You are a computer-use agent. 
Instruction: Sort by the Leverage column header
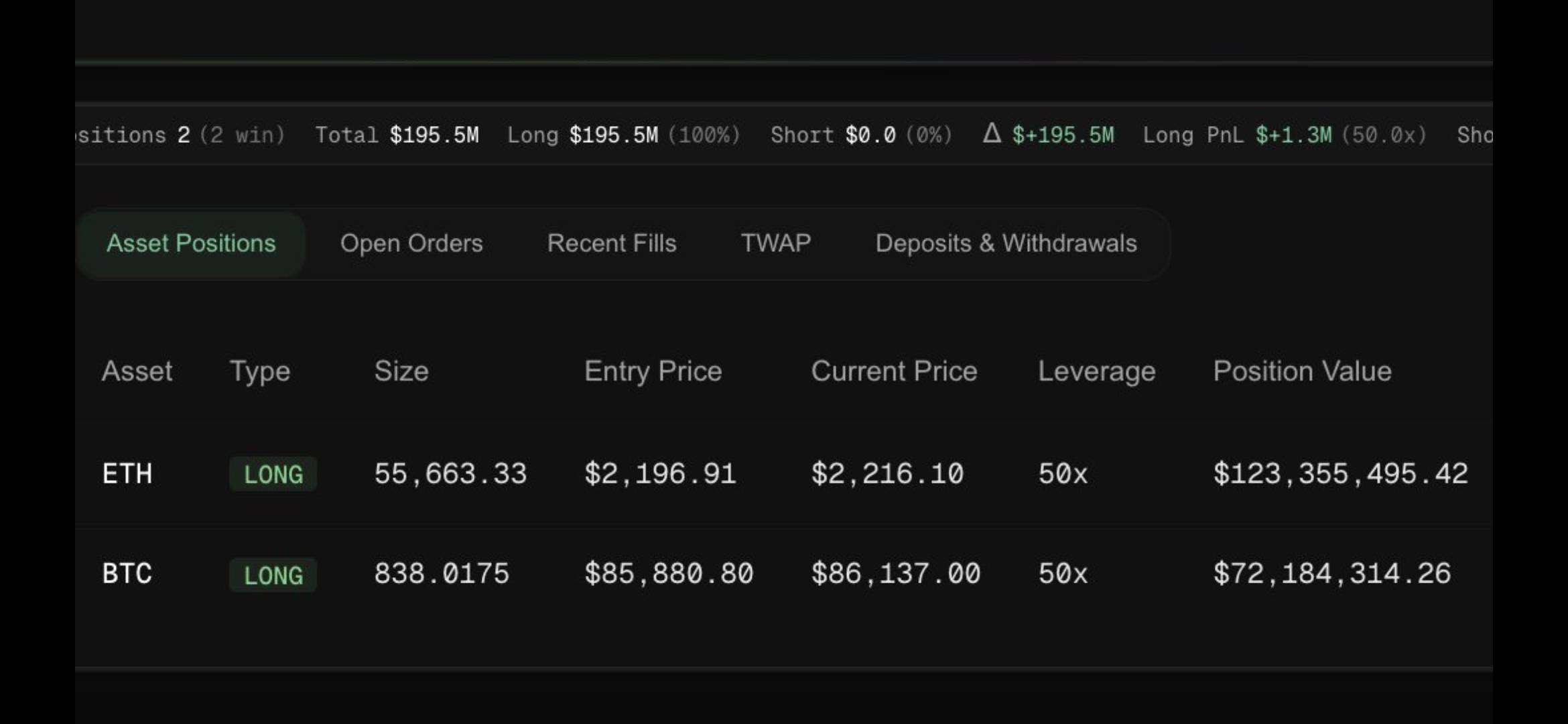click(x=1096, y=371)
